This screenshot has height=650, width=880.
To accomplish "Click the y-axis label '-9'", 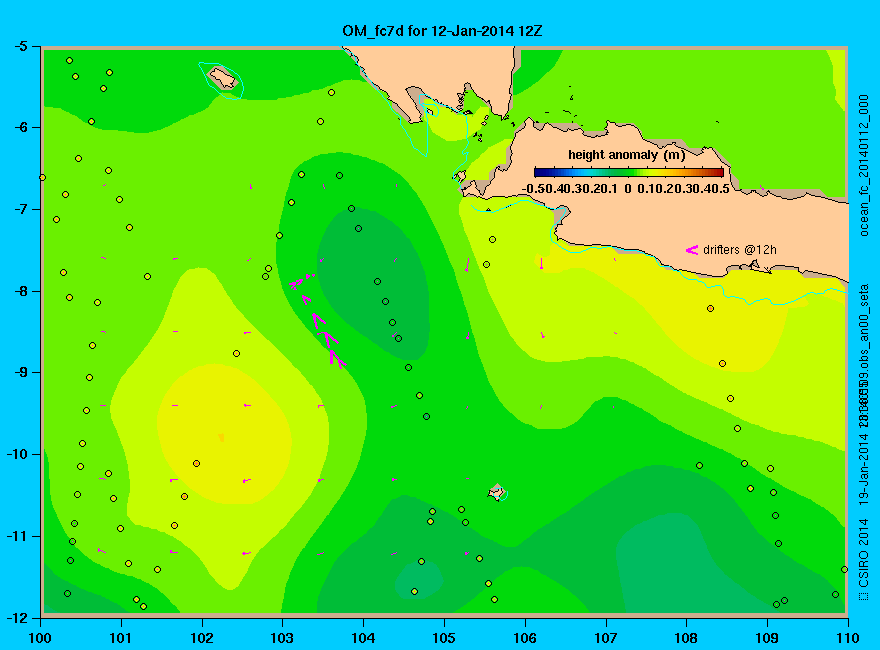I will 20,372.
